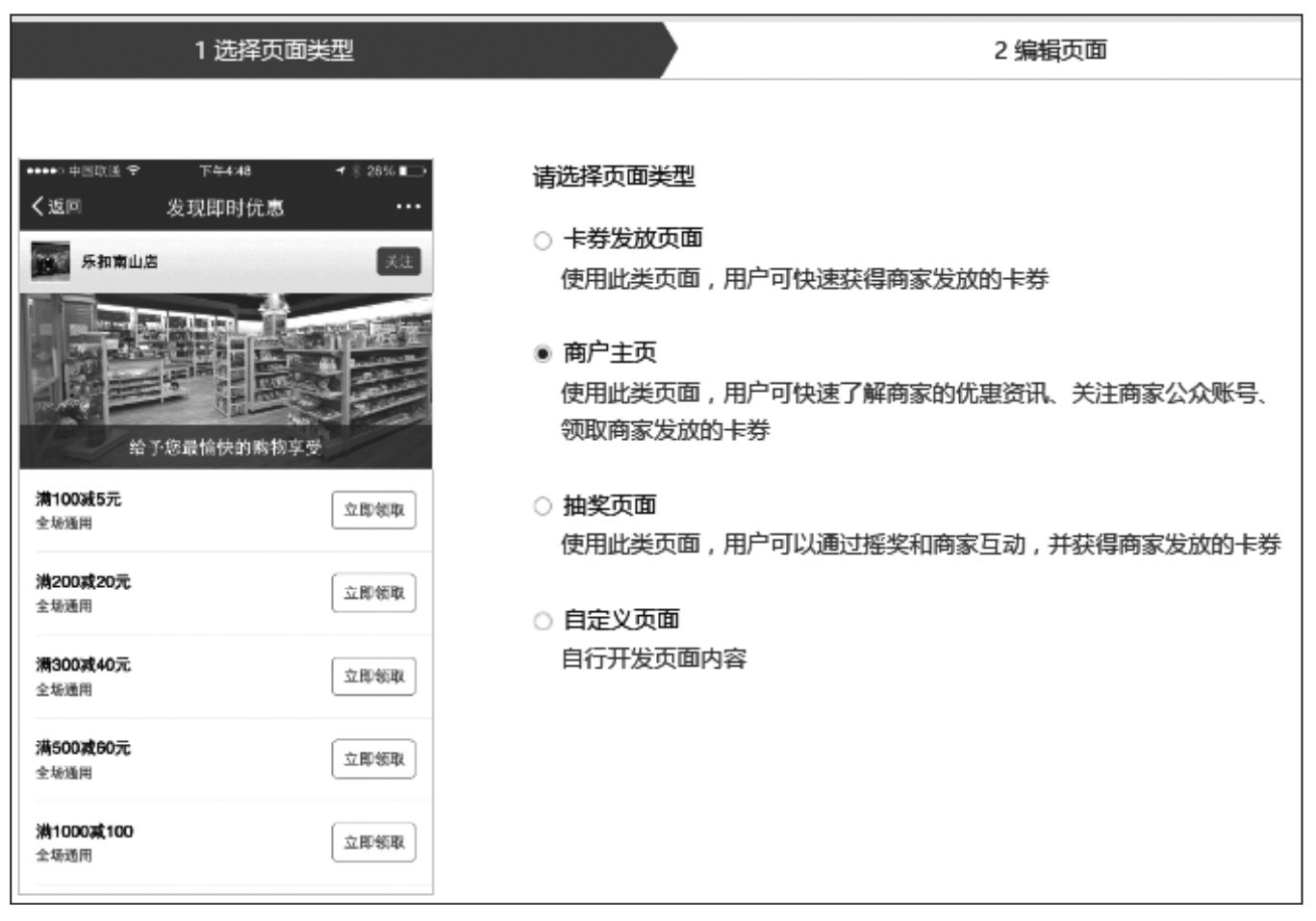Choose the 抽奖页面 radio button
Screen dimensions: 1316x921
point(543,506)
